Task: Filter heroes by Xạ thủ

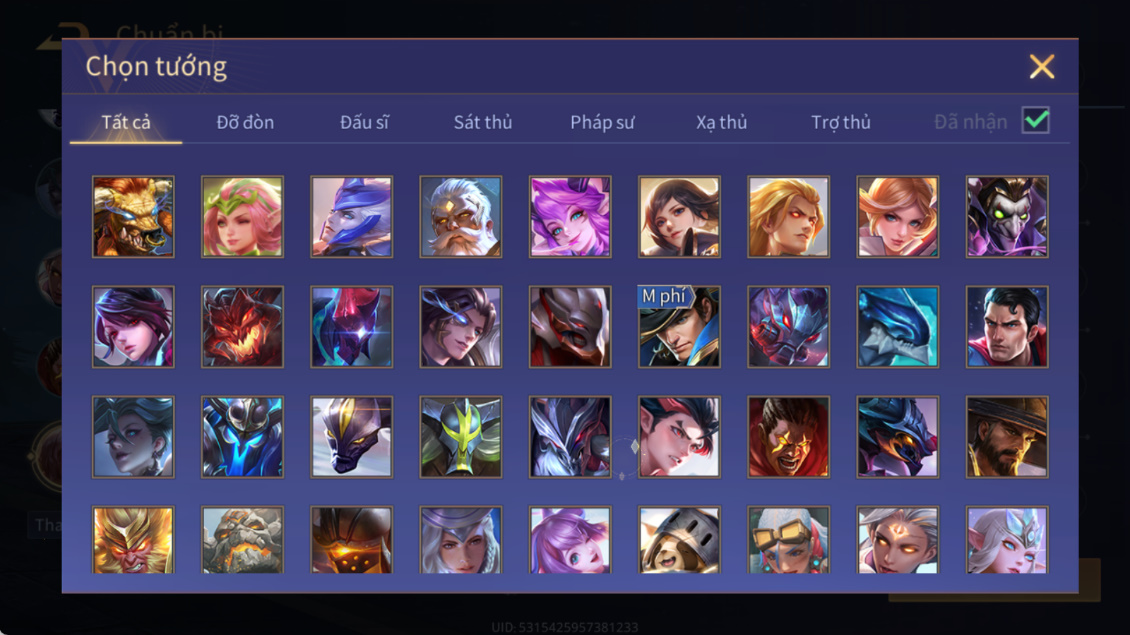Action: coord(721,123)
